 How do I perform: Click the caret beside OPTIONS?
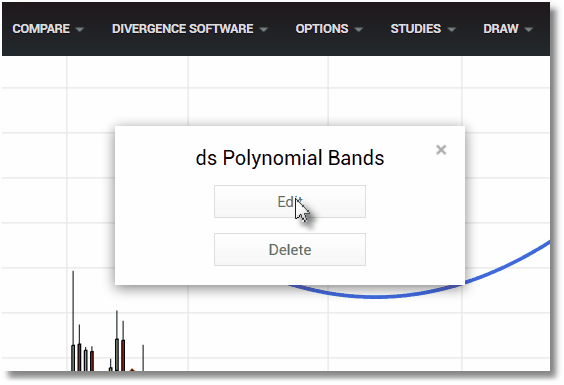coord(358,30)
